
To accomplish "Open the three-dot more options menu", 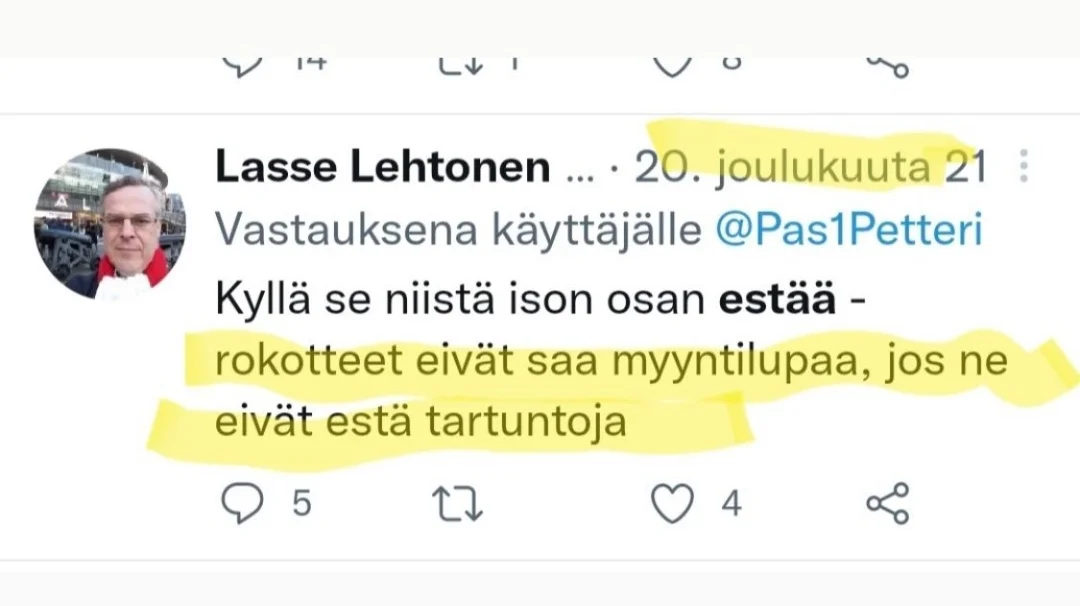I will tap(1023, 167).
